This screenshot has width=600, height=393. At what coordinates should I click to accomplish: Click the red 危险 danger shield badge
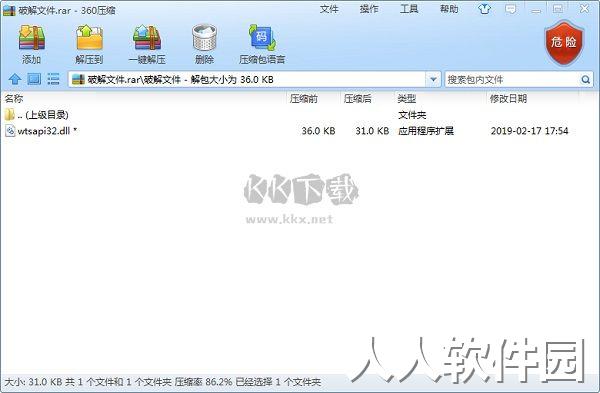(564, 43)
